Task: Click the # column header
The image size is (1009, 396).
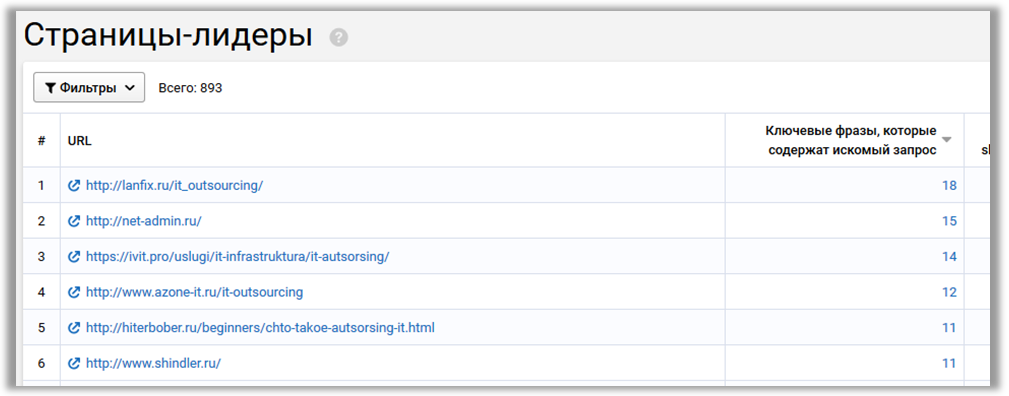Action: tap(41, 141)
